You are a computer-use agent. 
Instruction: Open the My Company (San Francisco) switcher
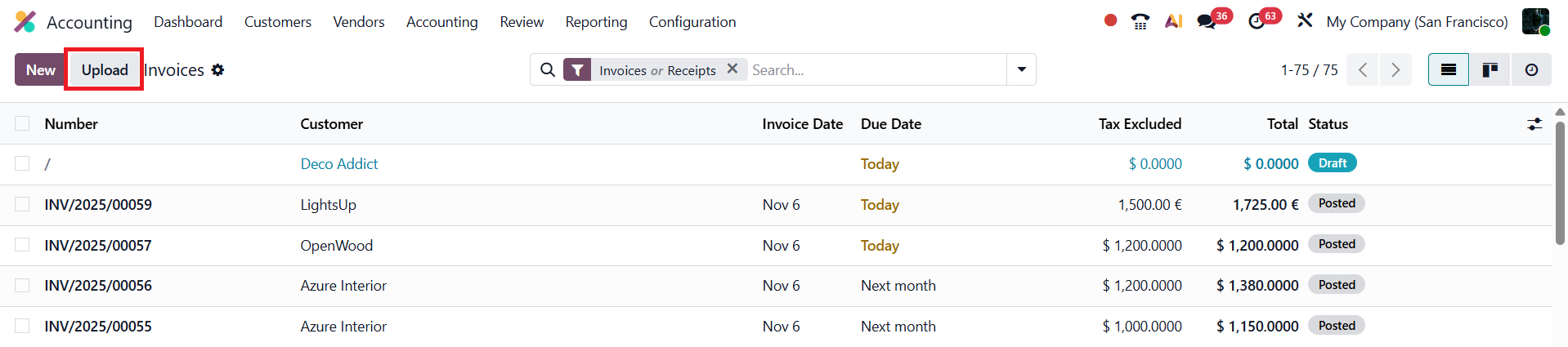pyautogui.click(x=1417, y=22)
